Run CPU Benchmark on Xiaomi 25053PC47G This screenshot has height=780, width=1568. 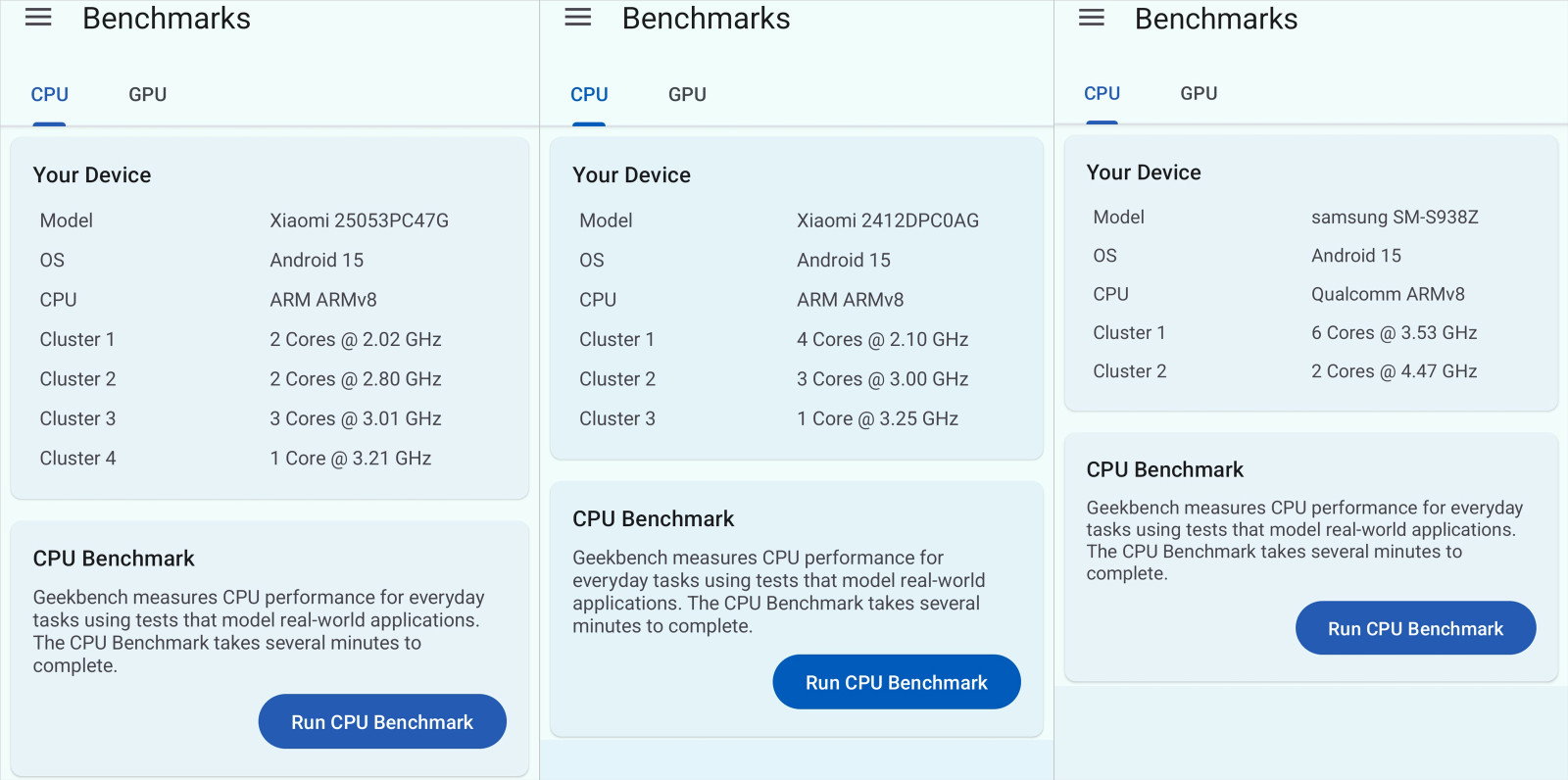click(x=382, y=722)
